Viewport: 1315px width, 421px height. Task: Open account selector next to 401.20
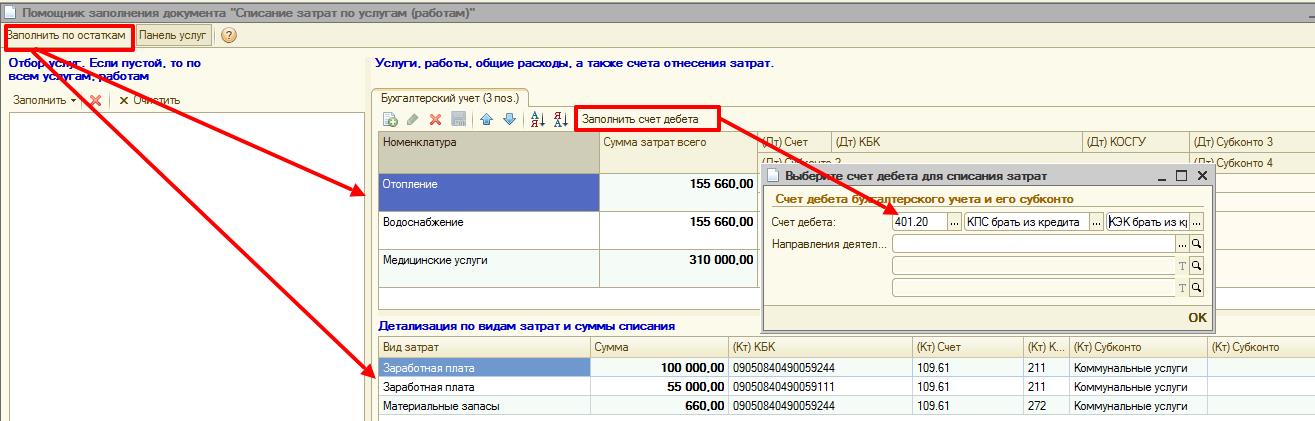954,222
